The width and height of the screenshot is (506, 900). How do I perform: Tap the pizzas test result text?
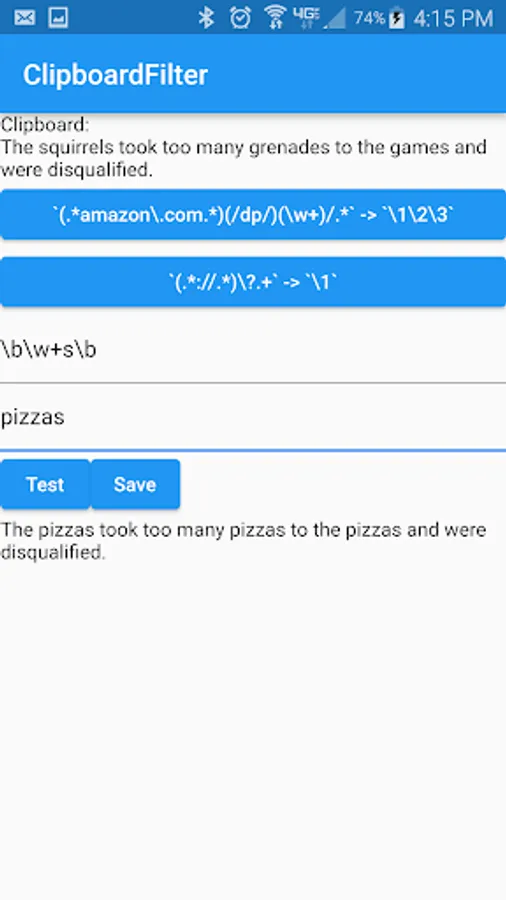tap(244, 541)
